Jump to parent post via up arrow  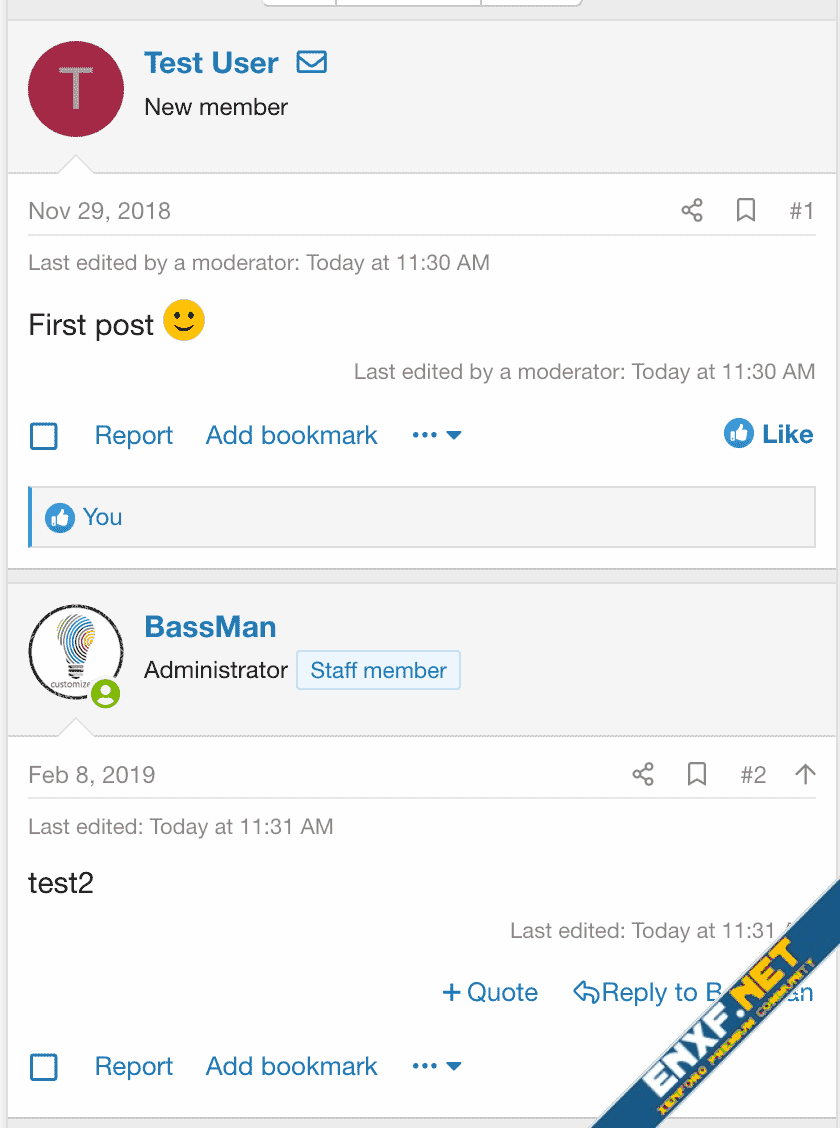coord(805,774)
